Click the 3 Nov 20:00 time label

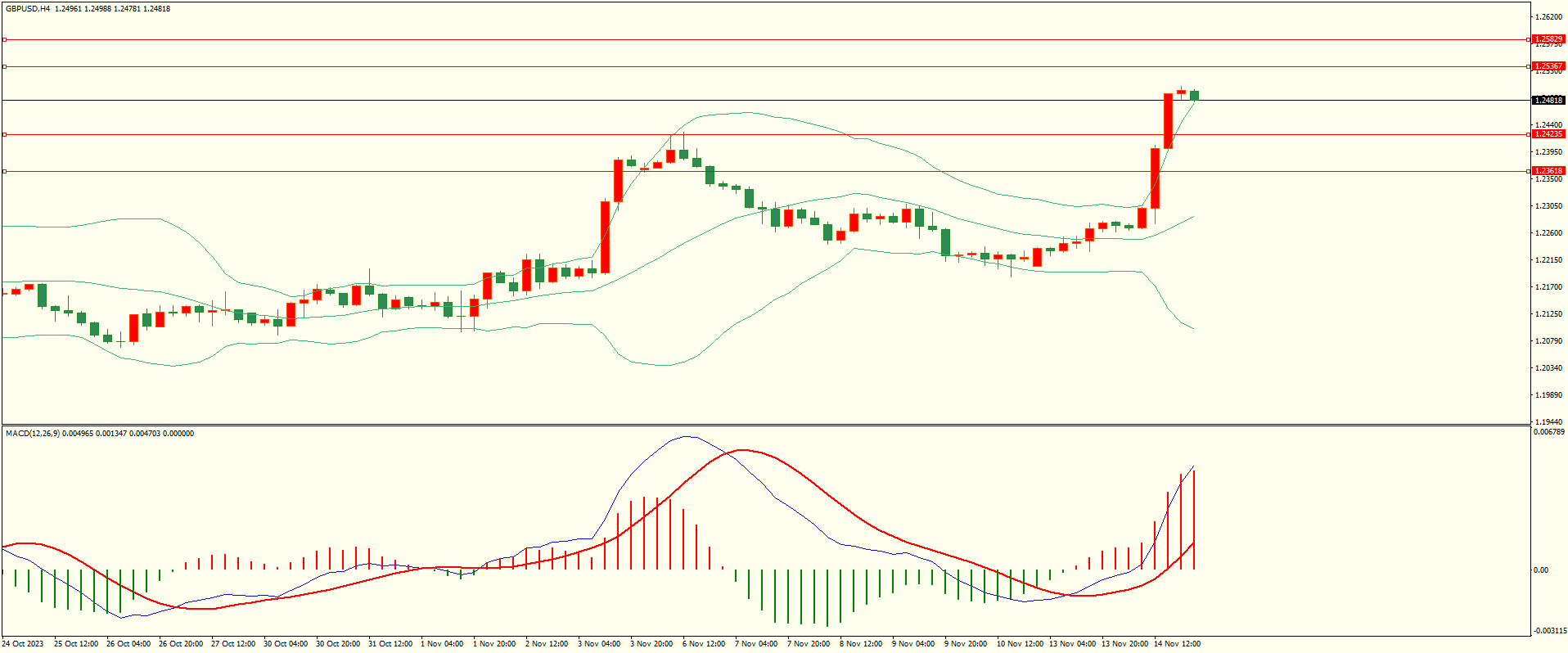click(651, 644)
